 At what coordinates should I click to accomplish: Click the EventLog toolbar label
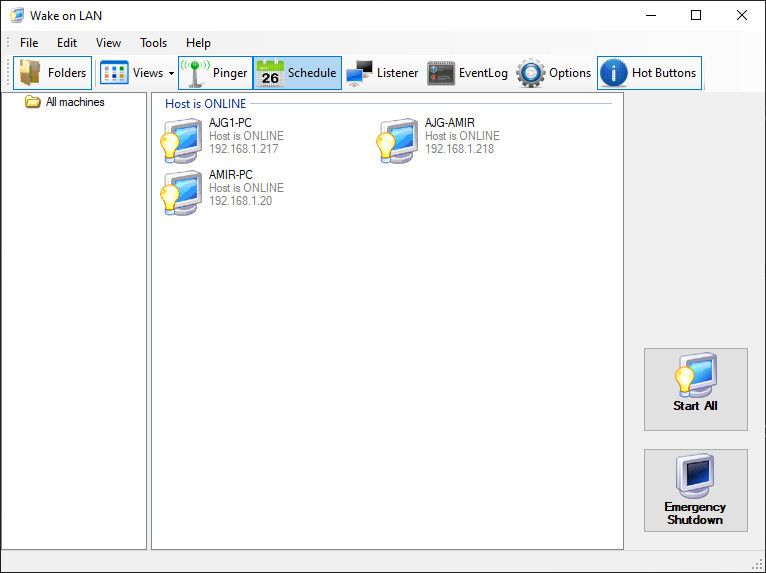pos(483,73)
